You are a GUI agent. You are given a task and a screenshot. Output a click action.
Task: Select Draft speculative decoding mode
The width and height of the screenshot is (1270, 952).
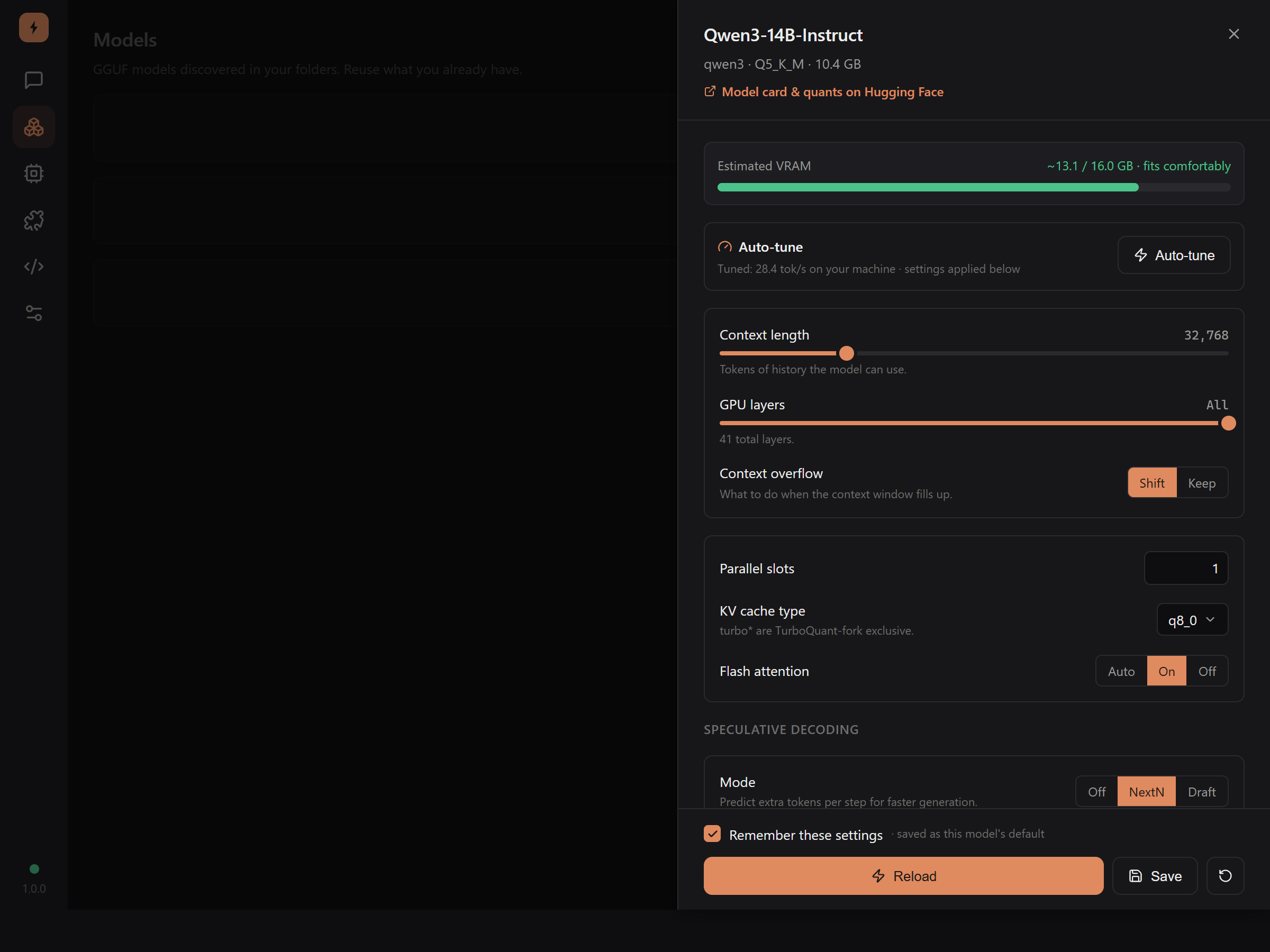pyautogui.click(x=1202, y=792)
